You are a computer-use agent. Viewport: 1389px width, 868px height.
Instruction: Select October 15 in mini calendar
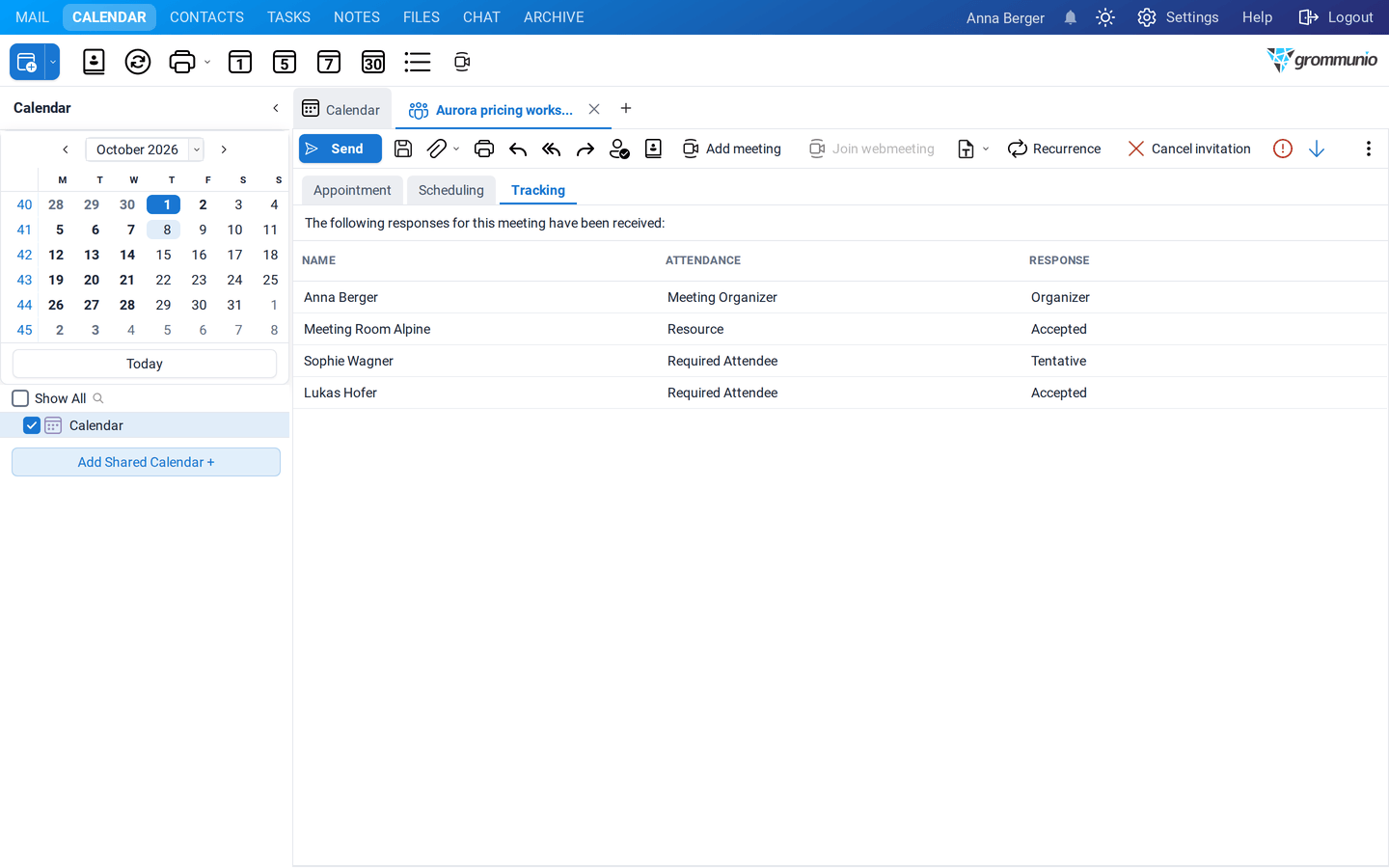(x=164, y=255)
